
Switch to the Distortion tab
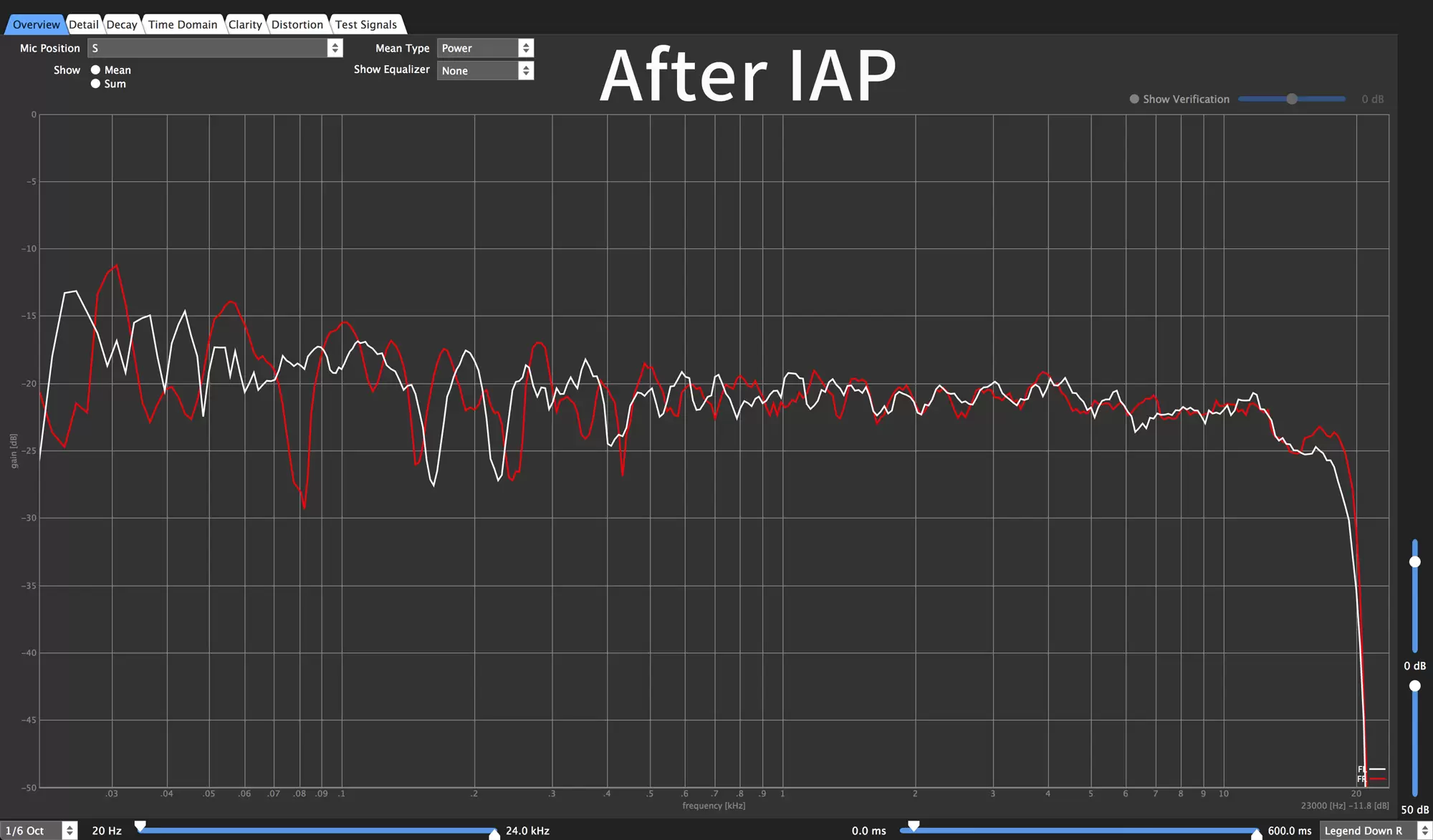[297, 24]
